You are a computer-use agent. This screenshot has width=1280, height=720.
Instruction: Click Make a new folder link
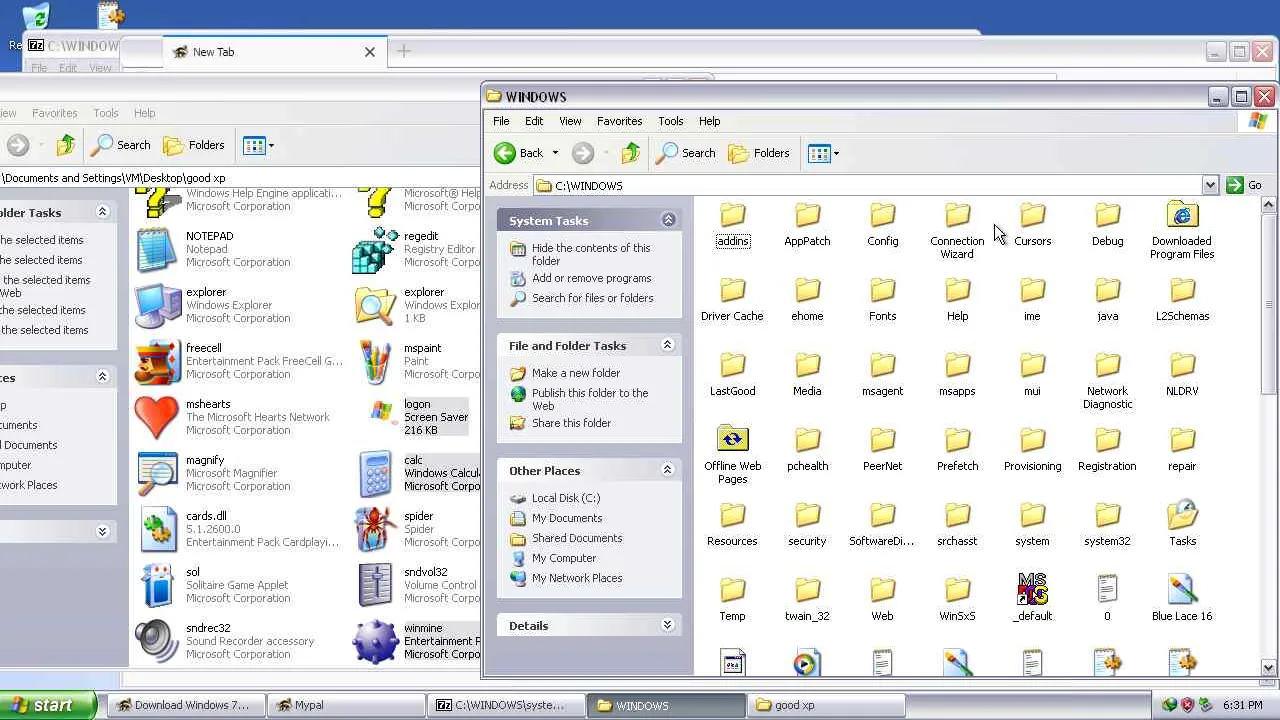coord(576,373)
